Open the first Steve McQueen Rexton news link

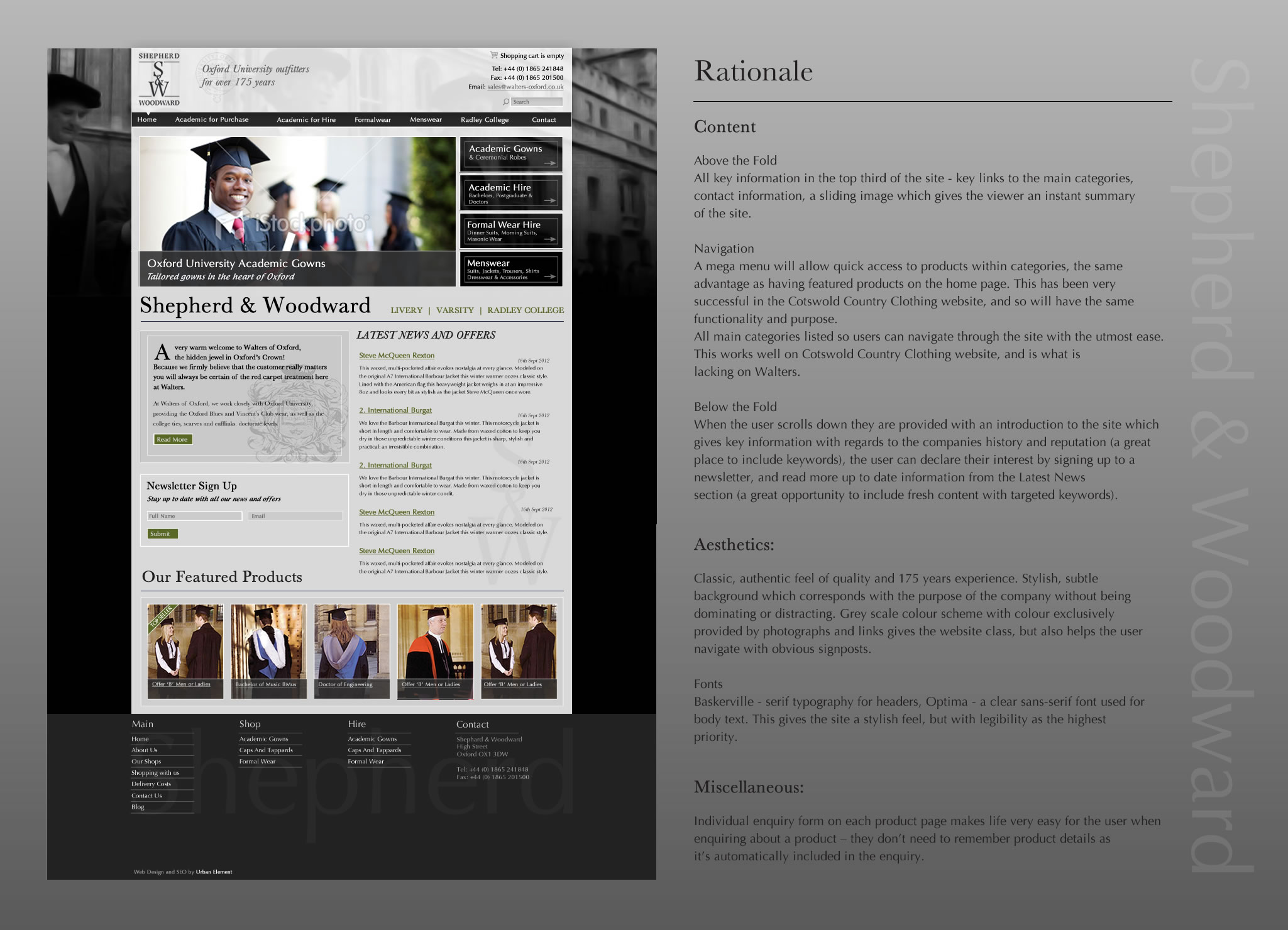[397, 356]
